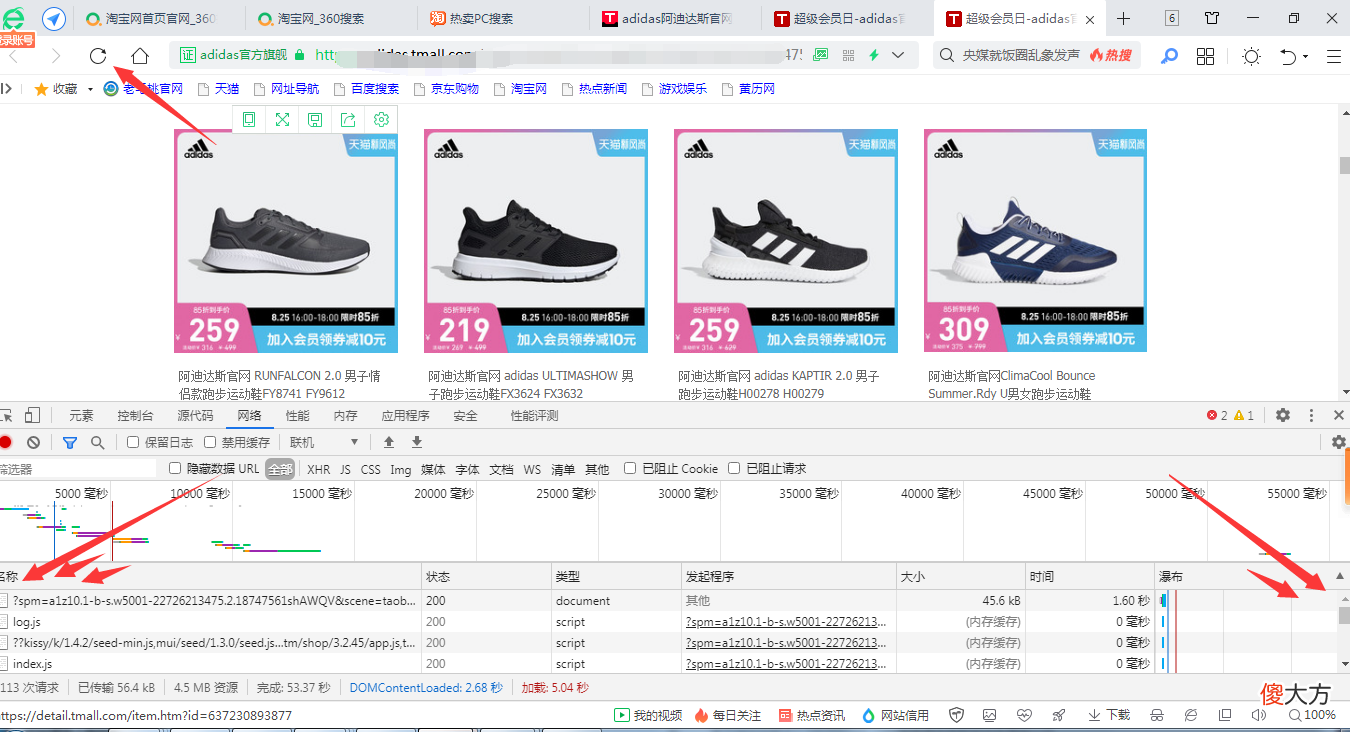The width and height of the screenshot is (1350, 732).
Task: Open DevTools settings gear
Action: click(x=1283, y=415)
